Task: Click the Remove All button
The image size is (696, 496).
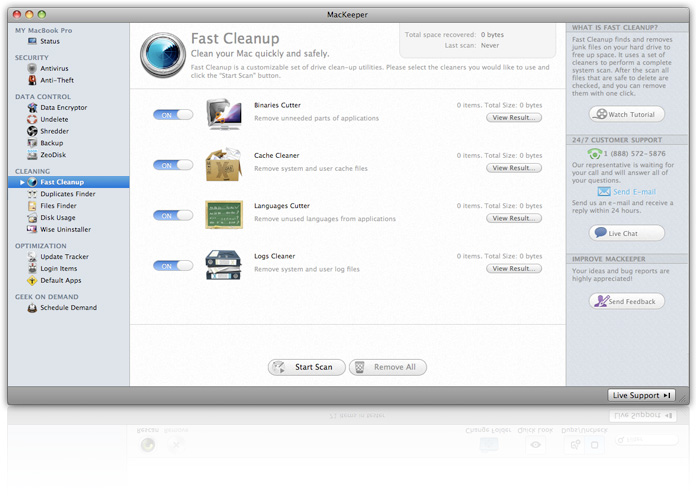Action: coord(388,367)
